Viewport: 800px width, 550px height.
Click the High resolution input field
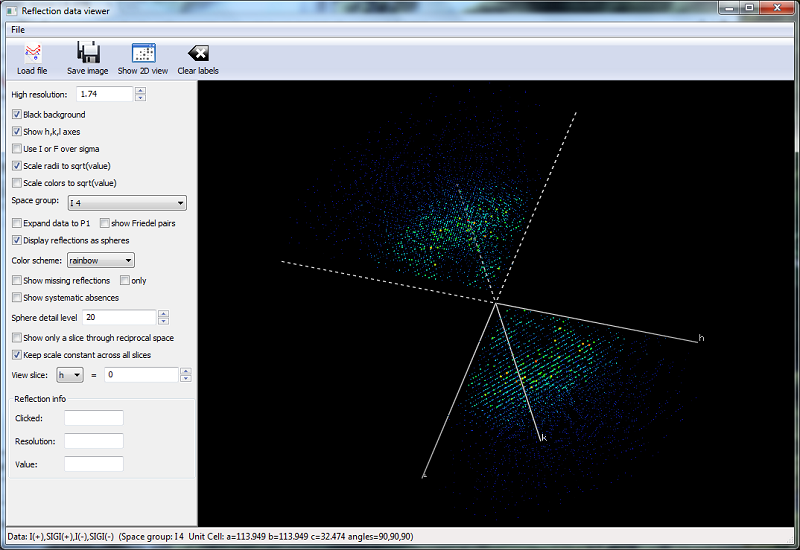[104, 94]
